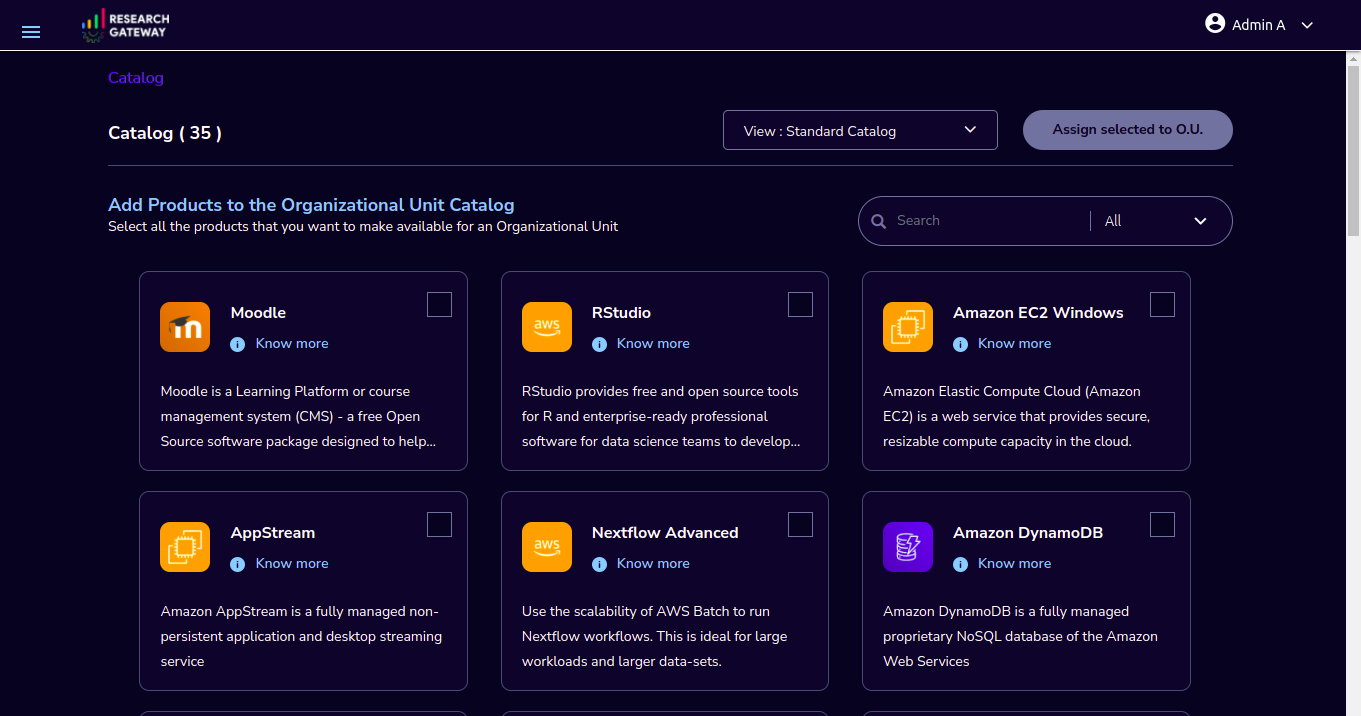Click the Amazon EC2 Windows product icon

908,327
